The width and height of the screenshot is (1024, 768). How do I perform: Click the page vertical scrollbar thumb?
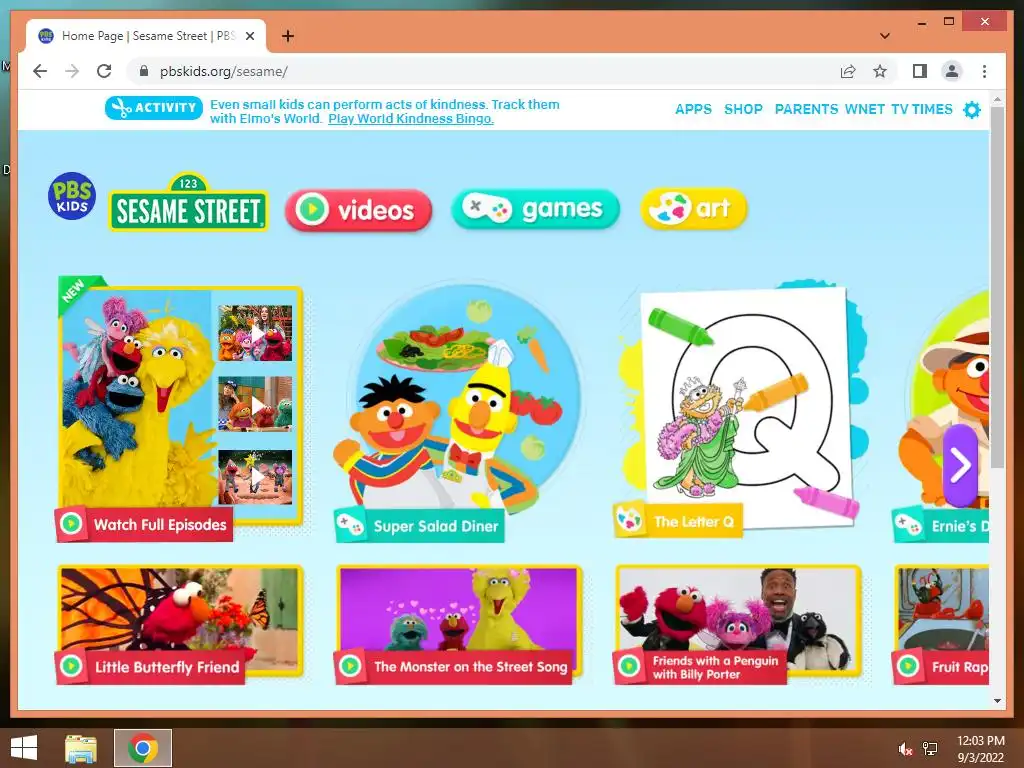997,287
